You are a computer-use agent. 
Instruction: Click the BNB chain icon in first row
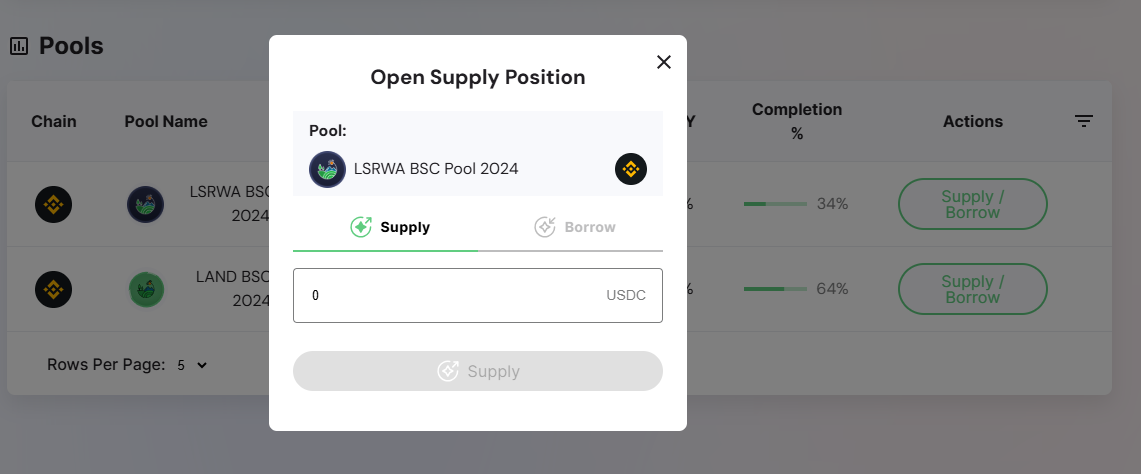click(x=53, y=204)
